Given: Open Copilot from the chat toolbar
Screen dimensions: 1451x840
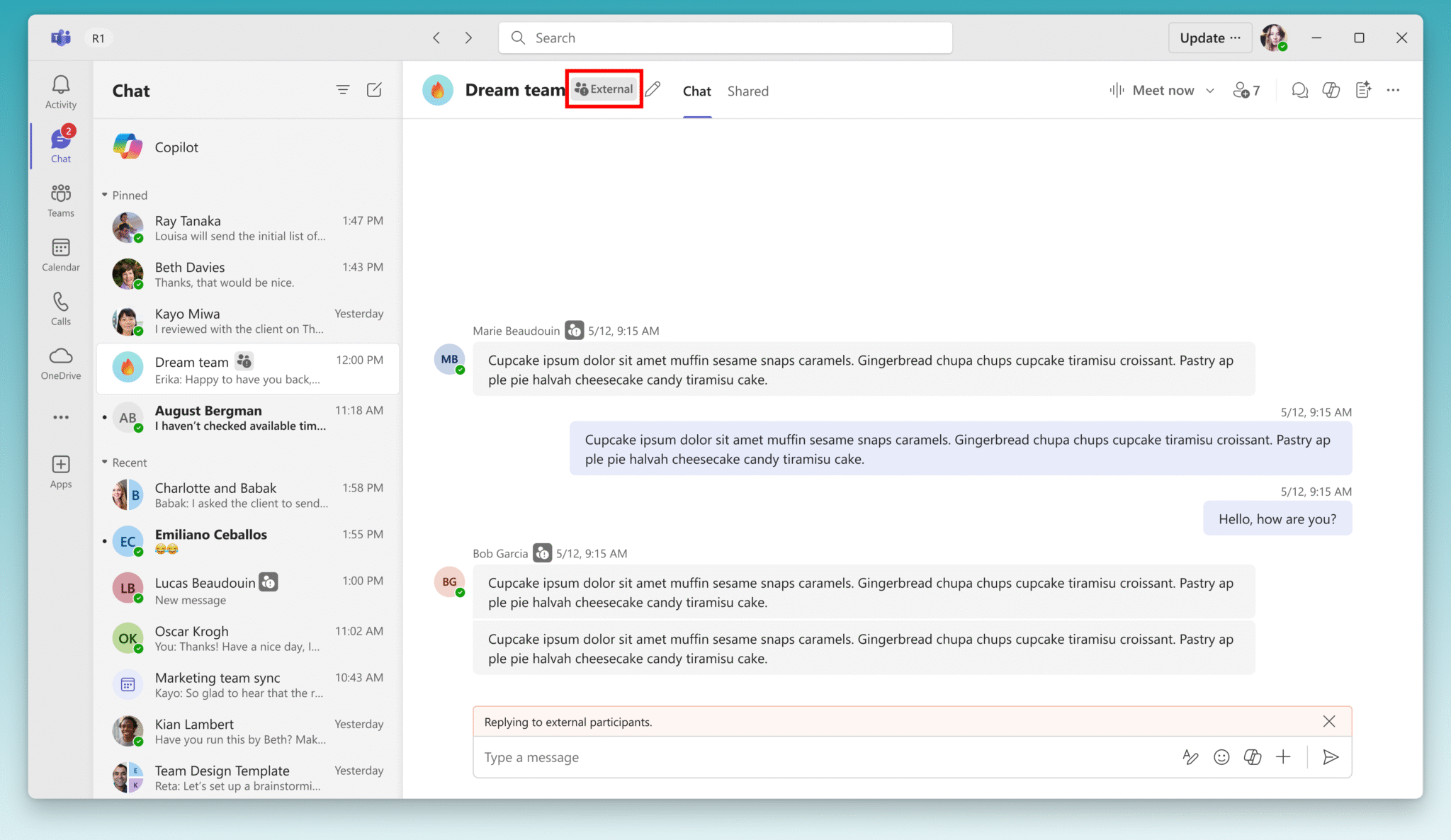Looking at the screenshot, I should tap(1331, 90).
